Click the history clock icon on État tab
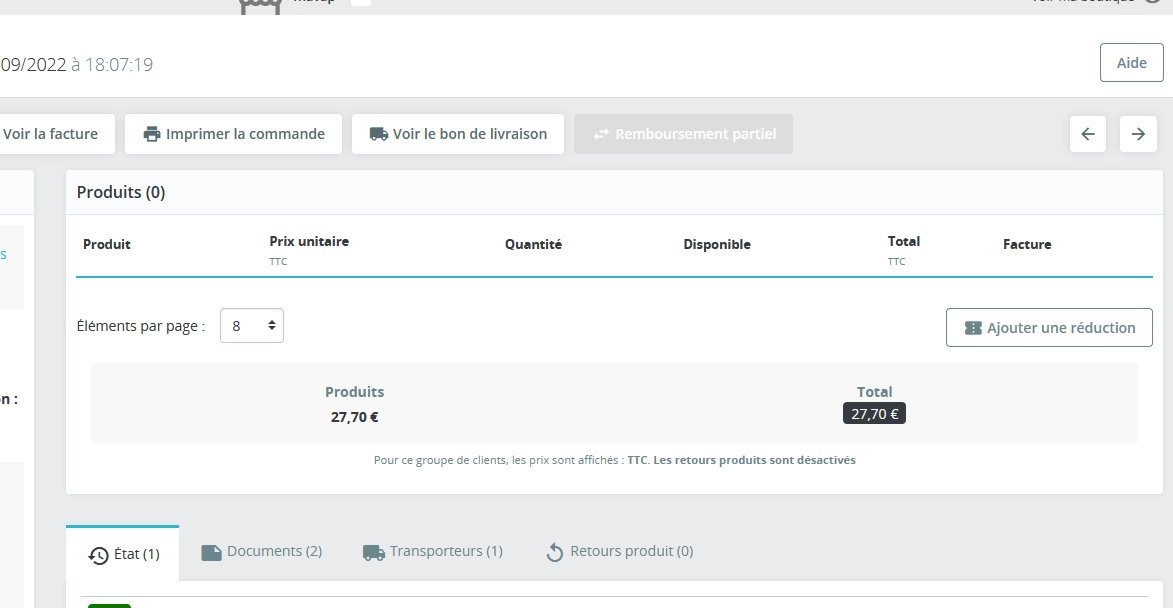1173x608 pixels. click(99, 555)
